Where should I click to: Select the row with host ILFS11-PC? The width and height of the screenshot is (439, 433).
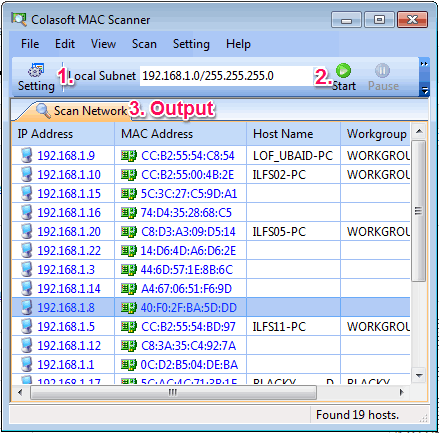(x=211, y=326)
